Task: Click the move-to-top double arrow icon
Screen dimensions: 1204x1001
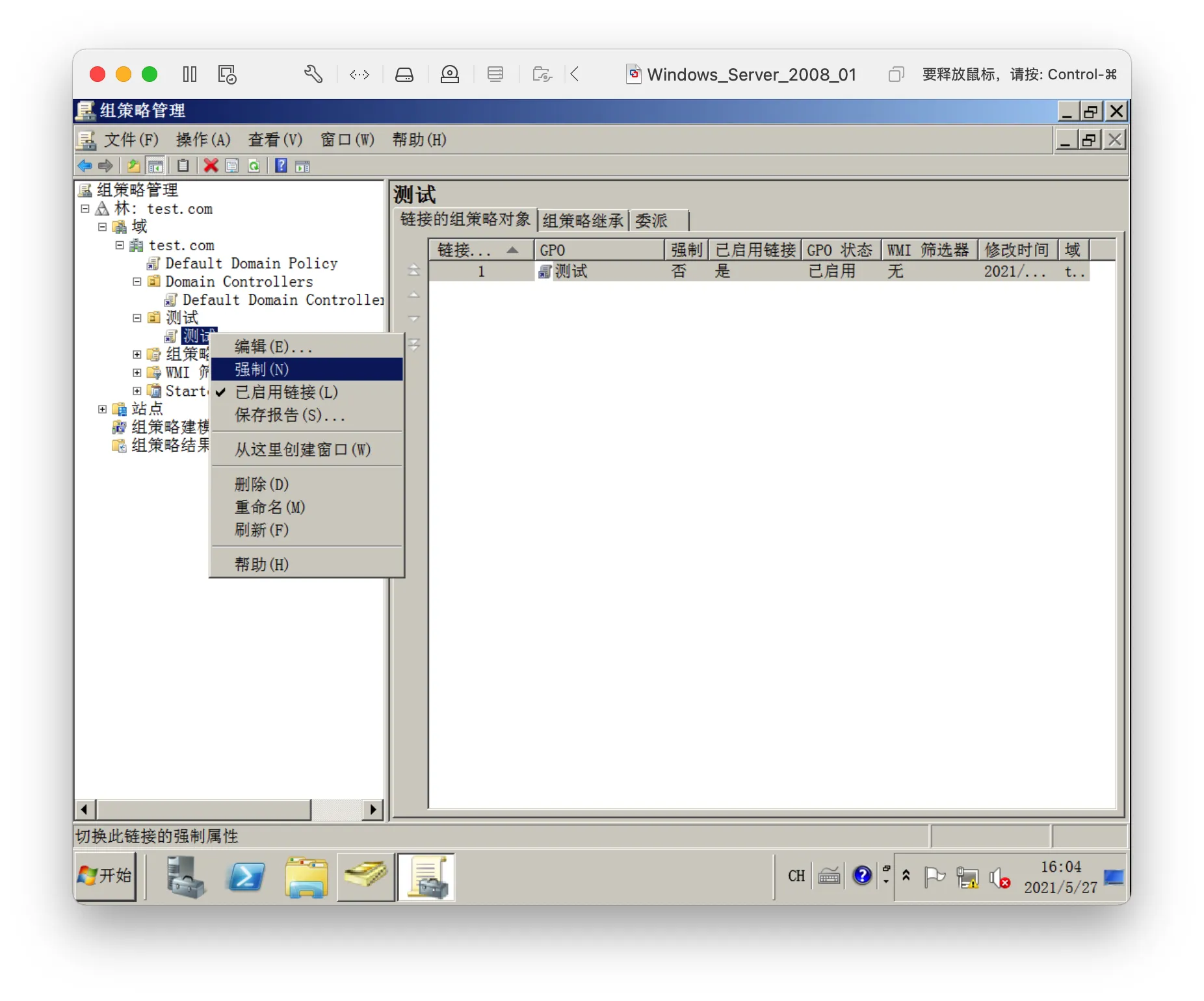Action: 413,269
